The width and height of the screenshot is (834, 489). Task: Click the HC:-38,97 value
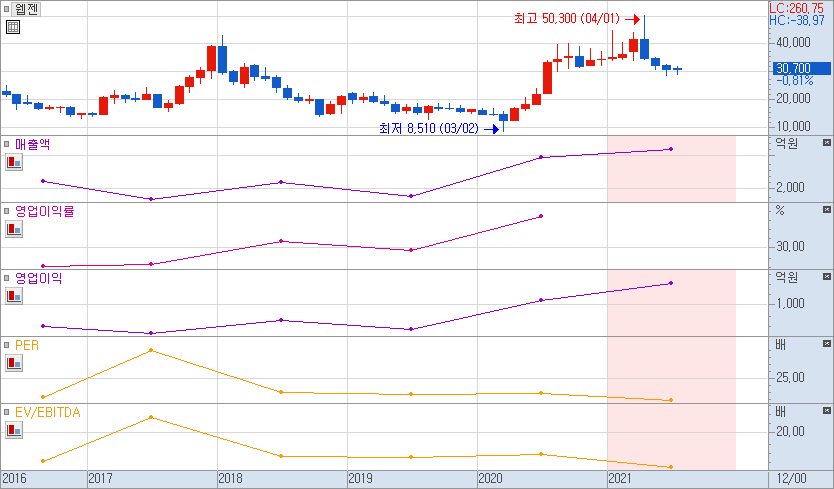click(x=796, y=20)
